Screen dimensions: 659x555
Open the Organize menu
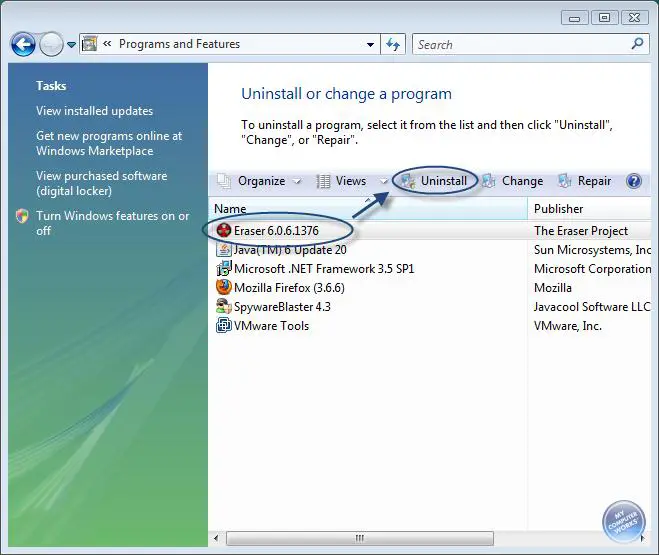(261, 181)
